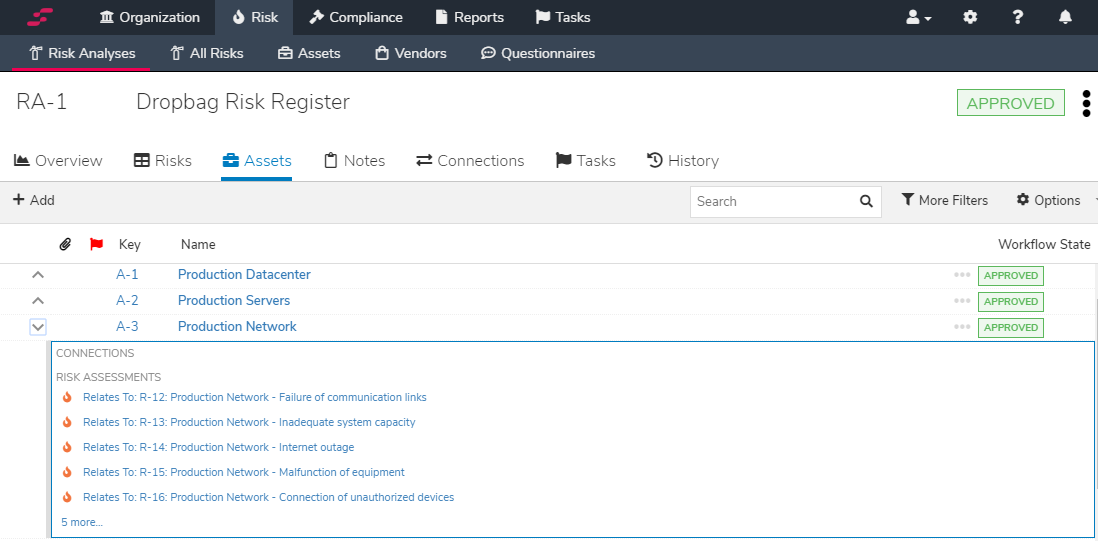The image size is (1098, 541).
Task: Expand the Production Datacenter row chevron
Action: click(x=38, y=274)
